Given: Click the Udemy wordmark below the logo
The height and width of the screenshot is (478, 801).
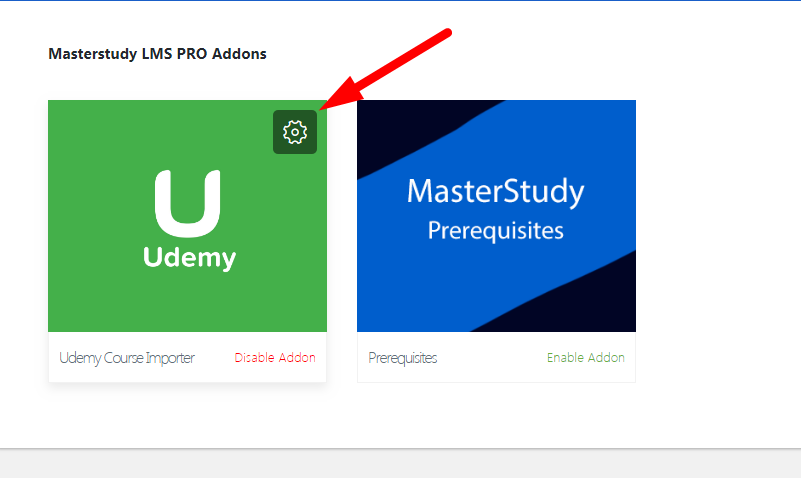Looking at the screenshot, I should pos(190,258).
